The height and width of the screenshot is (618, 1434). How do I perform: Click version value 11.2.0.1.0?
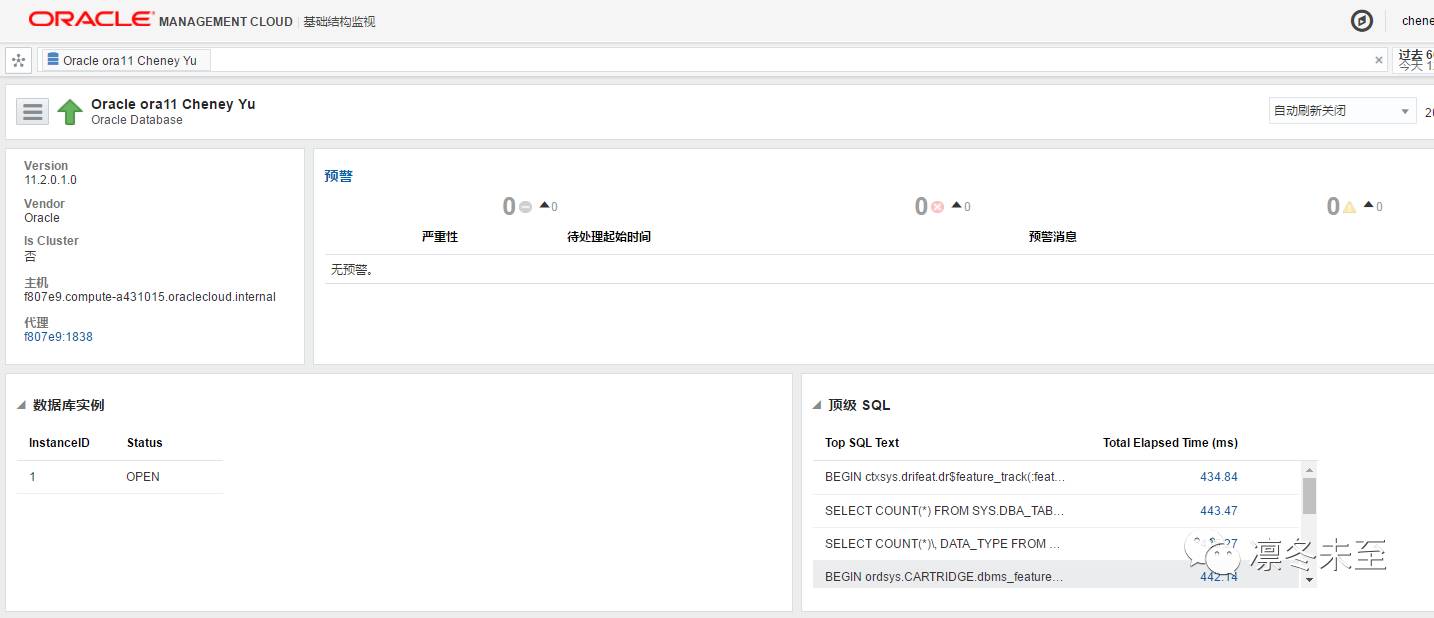pyautogui.click(x=50, y=180)
